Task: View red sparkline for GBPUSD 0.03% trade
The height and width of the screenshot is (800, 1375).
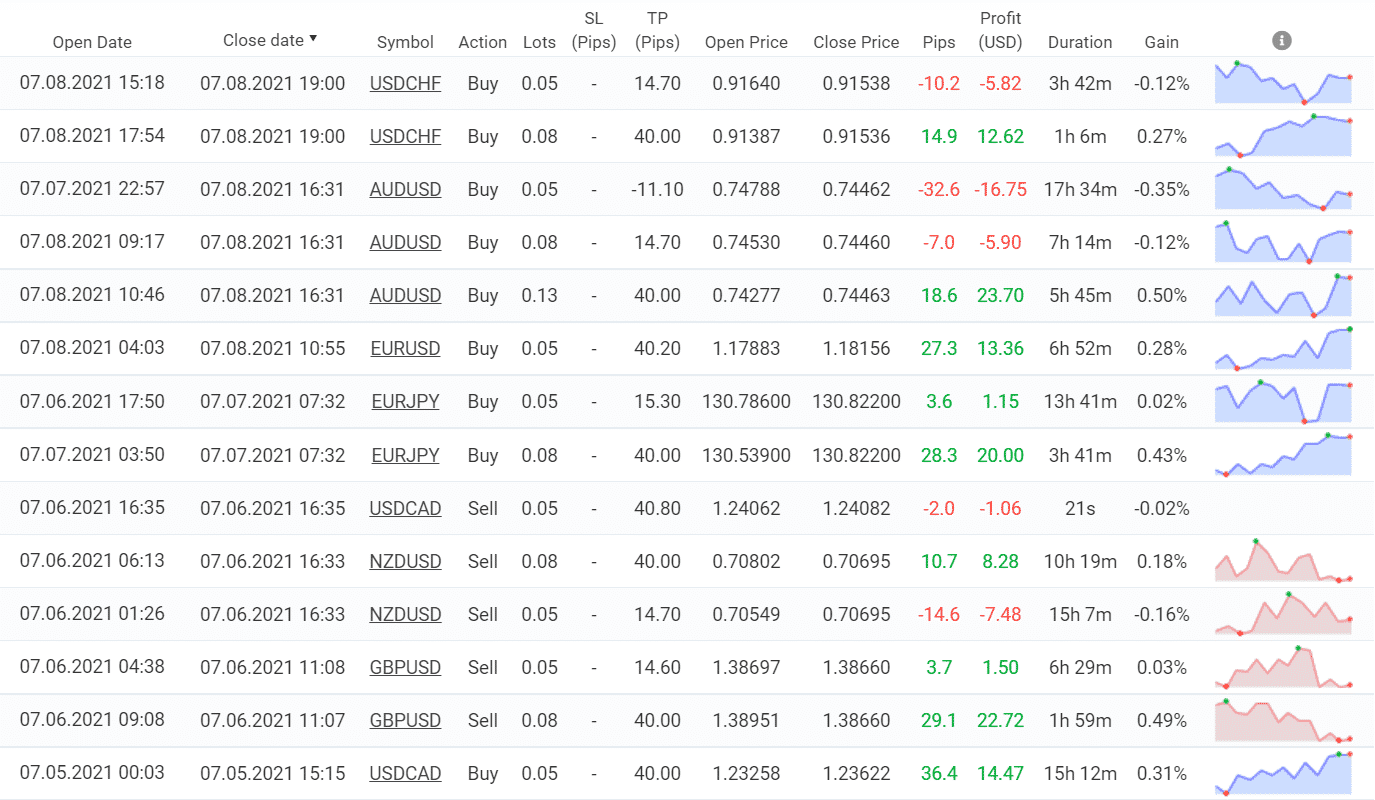Action: [x=1283, y=666]
